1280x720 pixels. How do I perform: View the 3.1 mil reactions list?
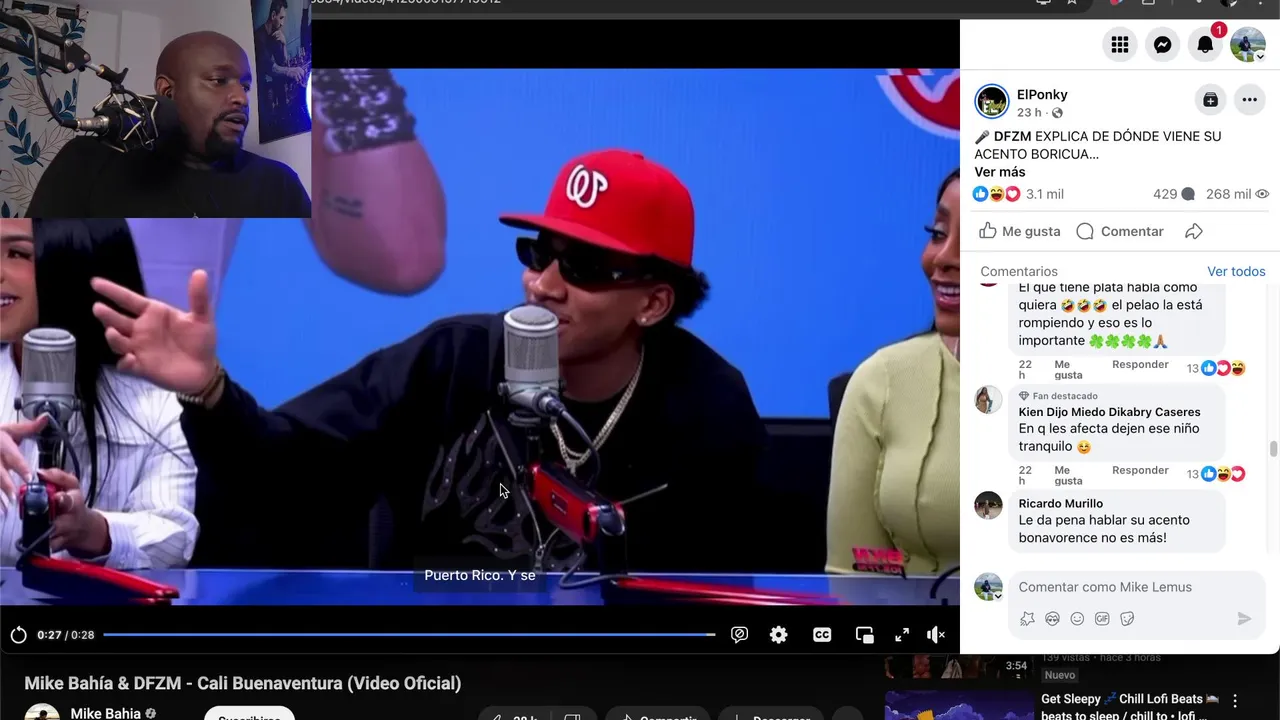1018,194
